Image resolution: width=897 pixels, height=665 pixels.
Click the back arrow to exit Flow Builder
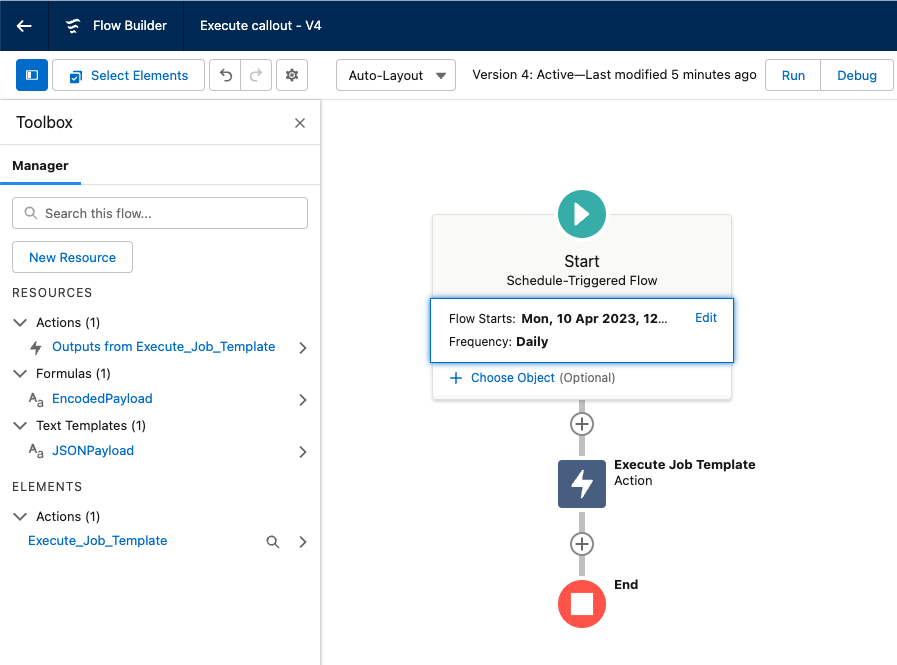coord(22,26)
